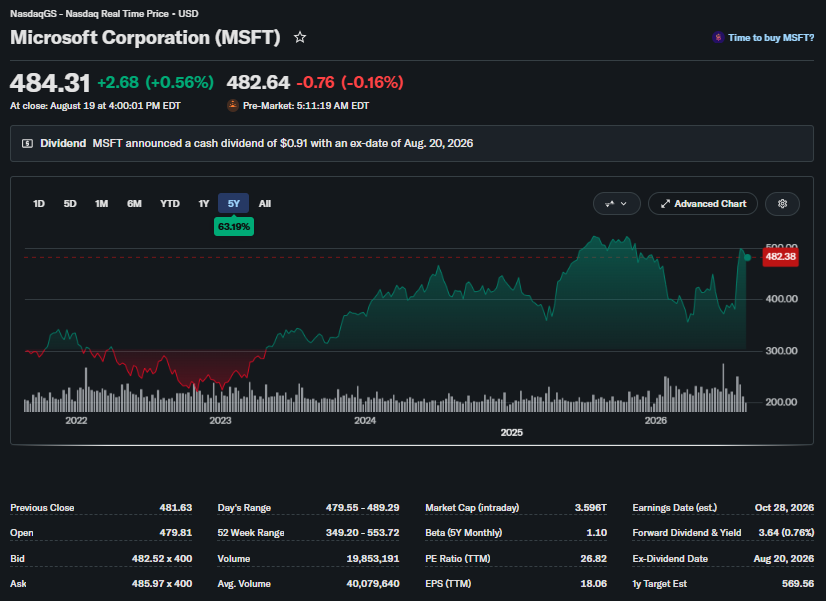Click the 2024 axis label
This screenshot has height=601, width=826.
click(x=365, y=420)
